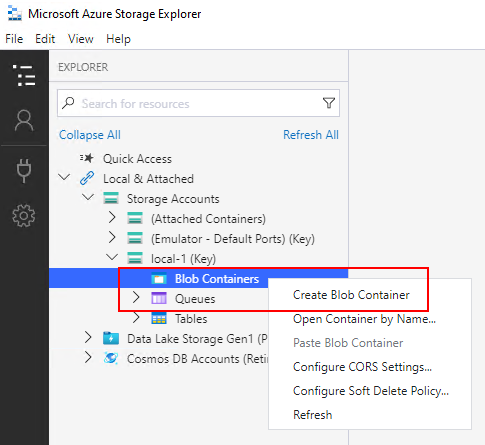Screen dimensions: 485x445
Task: Select the Cosmos DB Accounts label
Action: 197,359
